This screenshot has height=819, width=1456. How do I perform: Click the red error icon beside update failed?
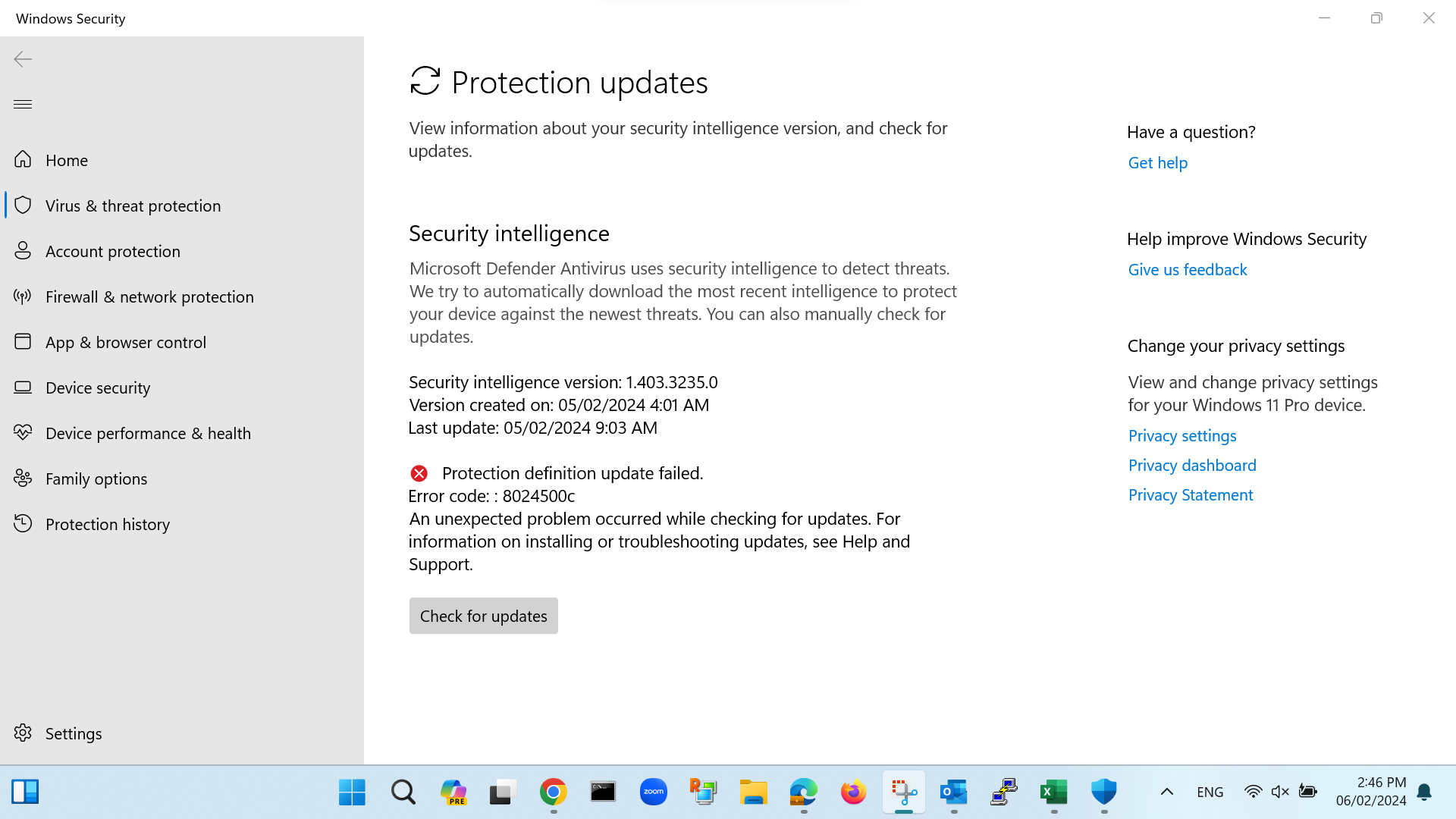(419, 473)
